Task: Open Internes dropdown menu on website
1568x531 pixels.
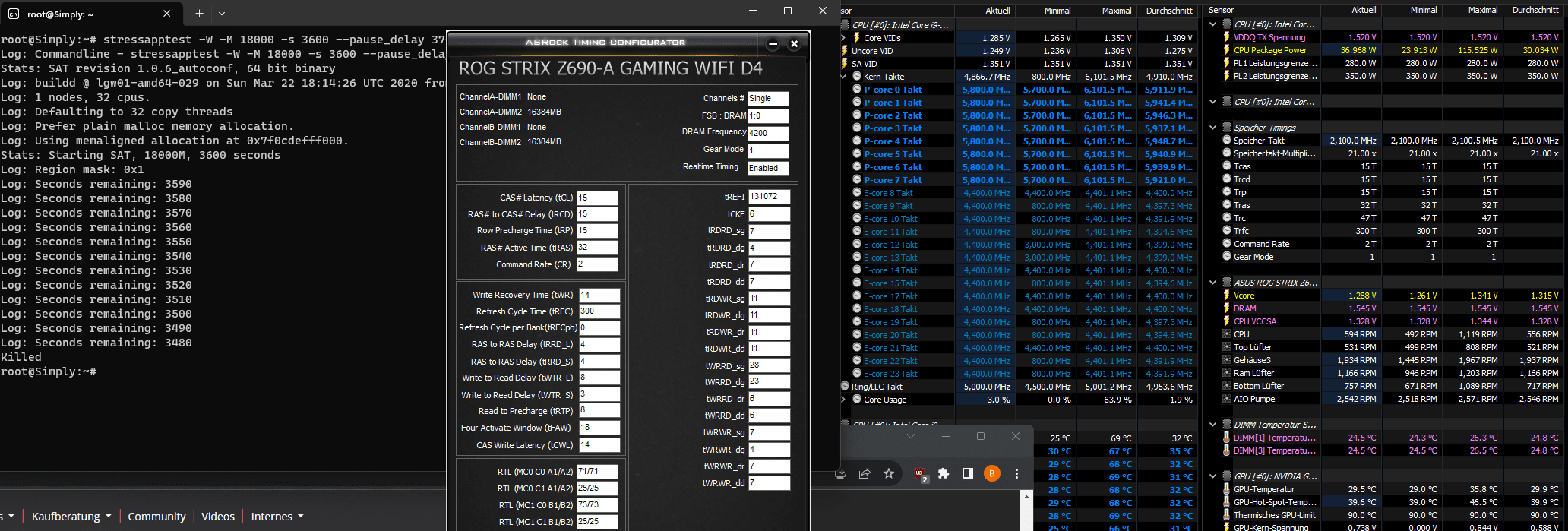Action: click(x=277, y=517)
